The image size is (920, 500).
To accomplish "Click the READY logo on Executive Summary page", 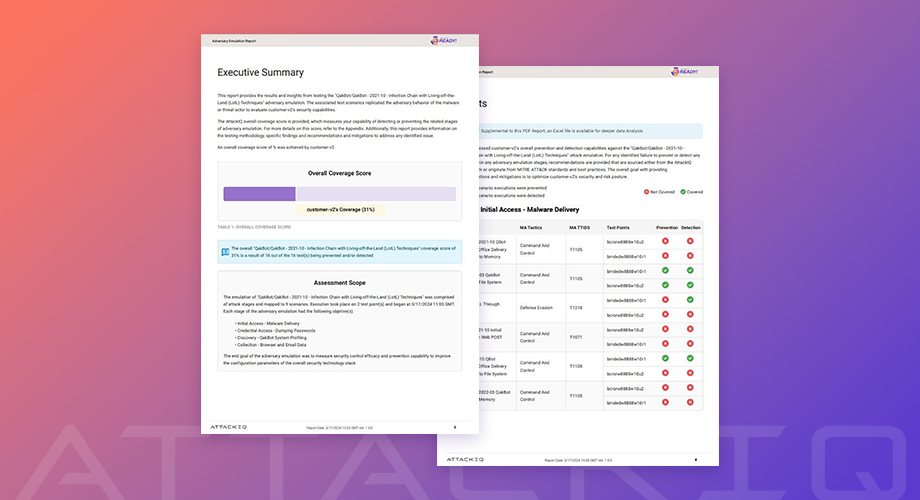I will click(444, 40).
